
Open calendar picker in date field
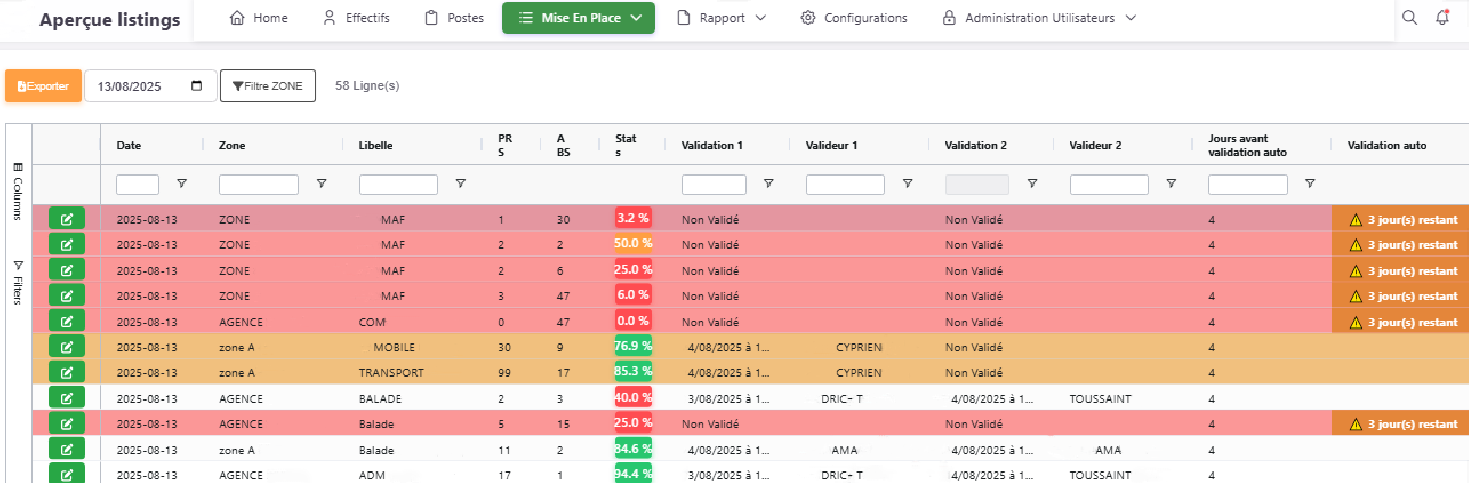click(x=197, y=86)
